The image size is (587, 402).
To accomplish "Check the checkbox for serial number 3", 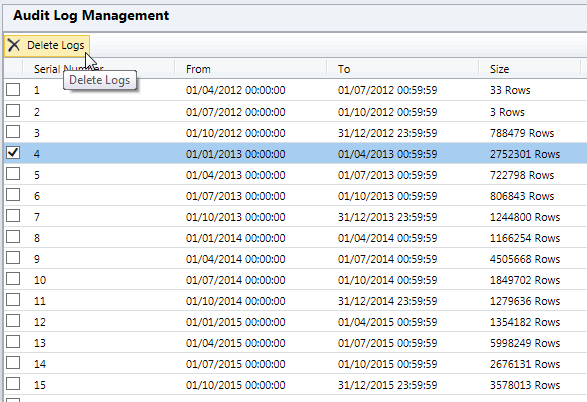I will [x=13, y=131].
